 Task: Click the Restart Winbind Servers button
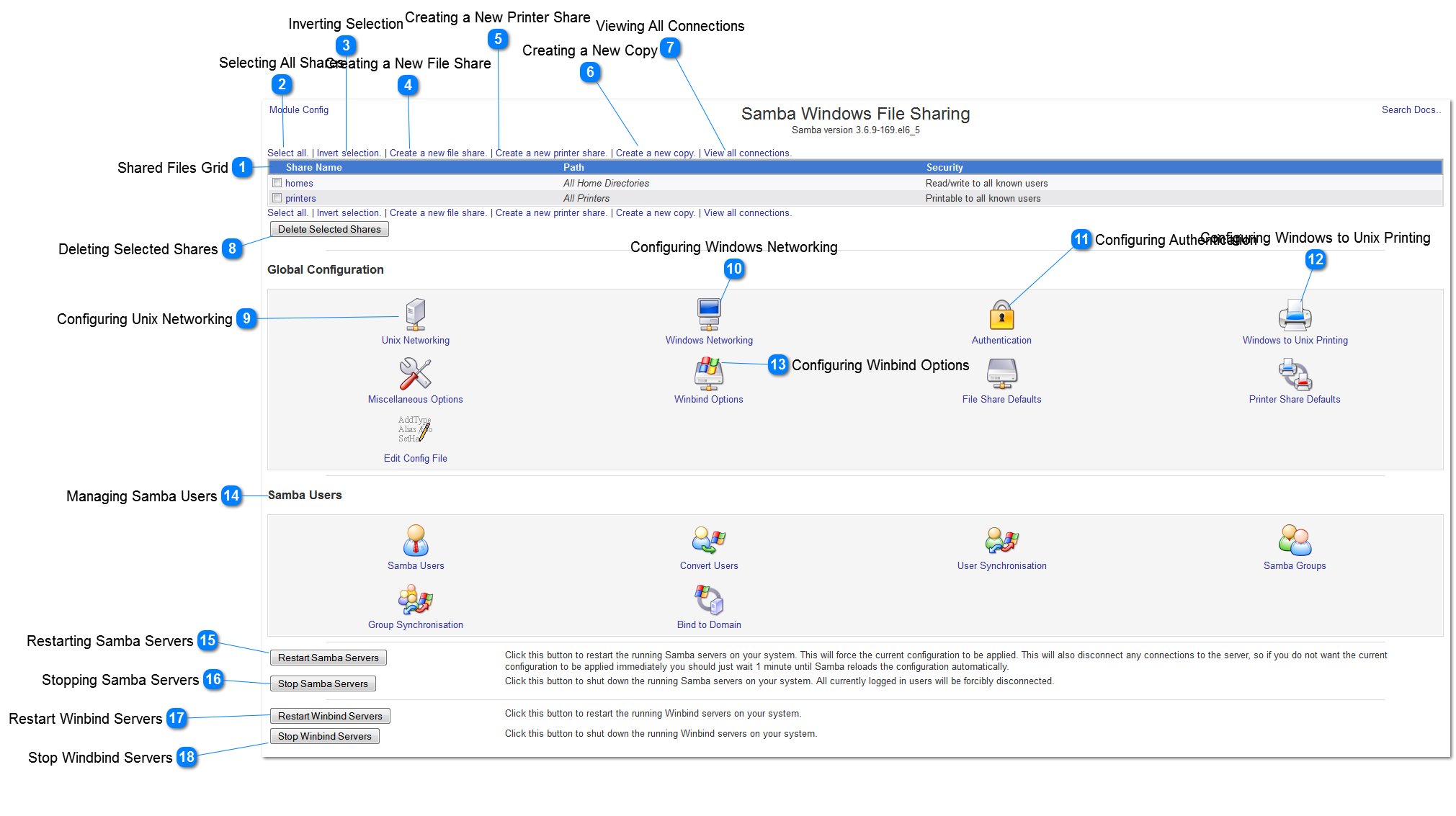330,716
